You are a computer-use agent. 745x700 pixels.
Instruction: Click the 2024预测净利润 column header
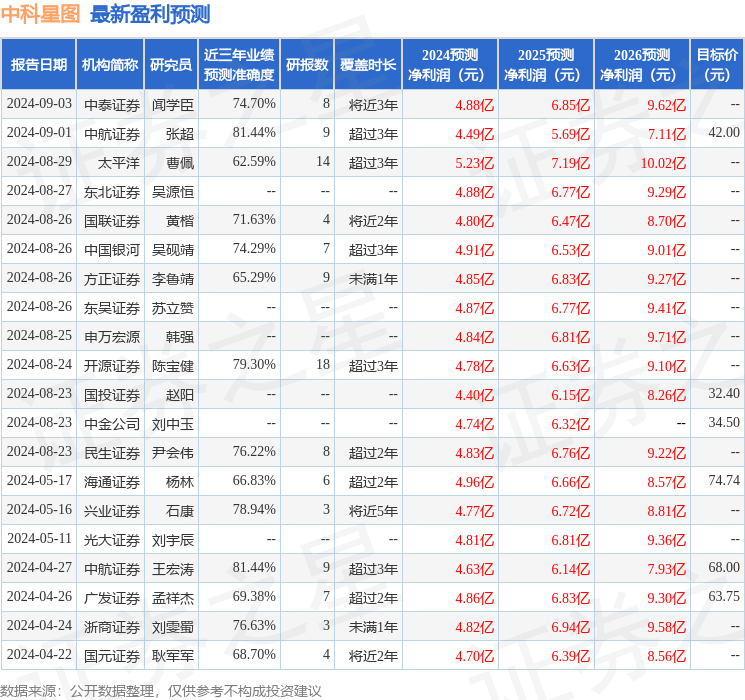click(x=450, y=65)
